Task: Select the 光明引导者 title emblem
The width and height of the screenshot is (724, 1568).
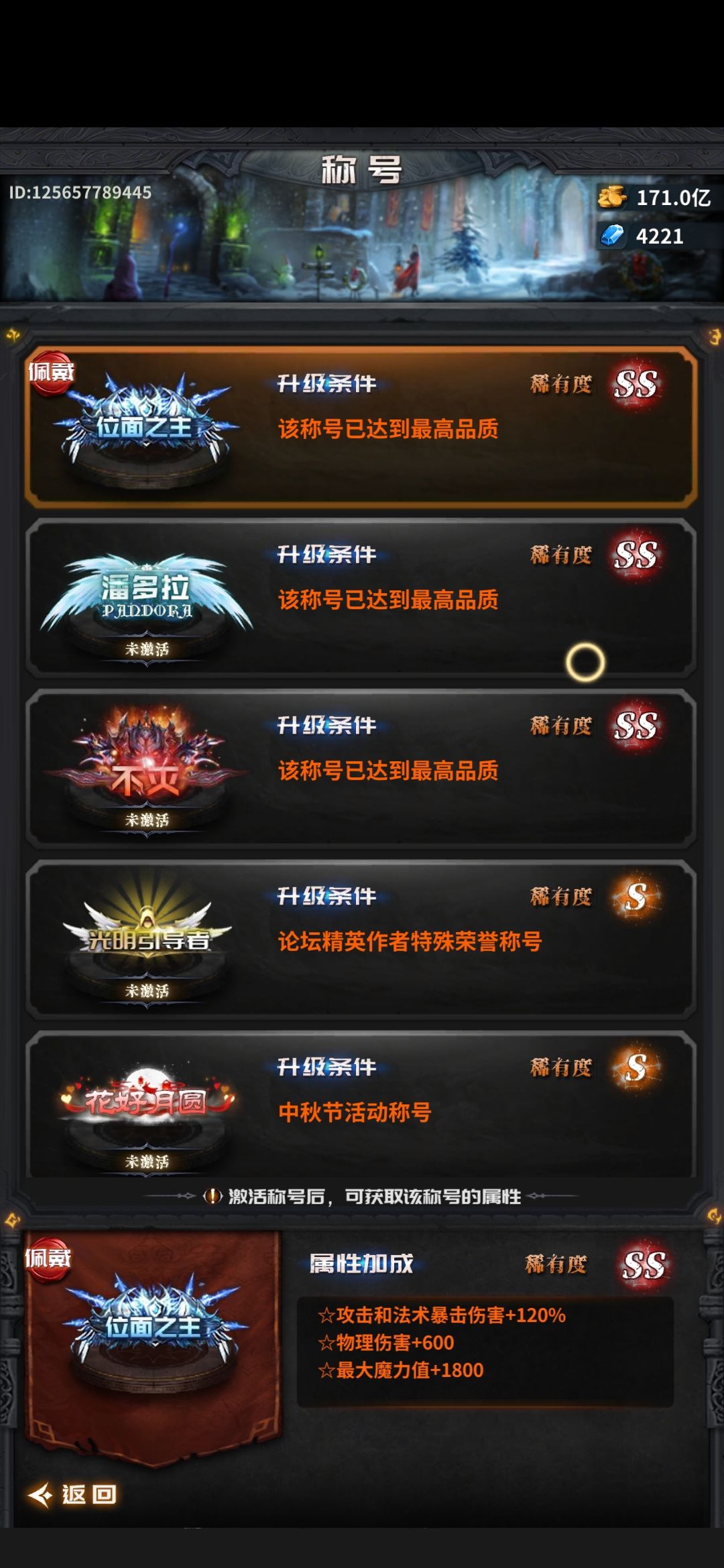Action: (x=147, y=935)
